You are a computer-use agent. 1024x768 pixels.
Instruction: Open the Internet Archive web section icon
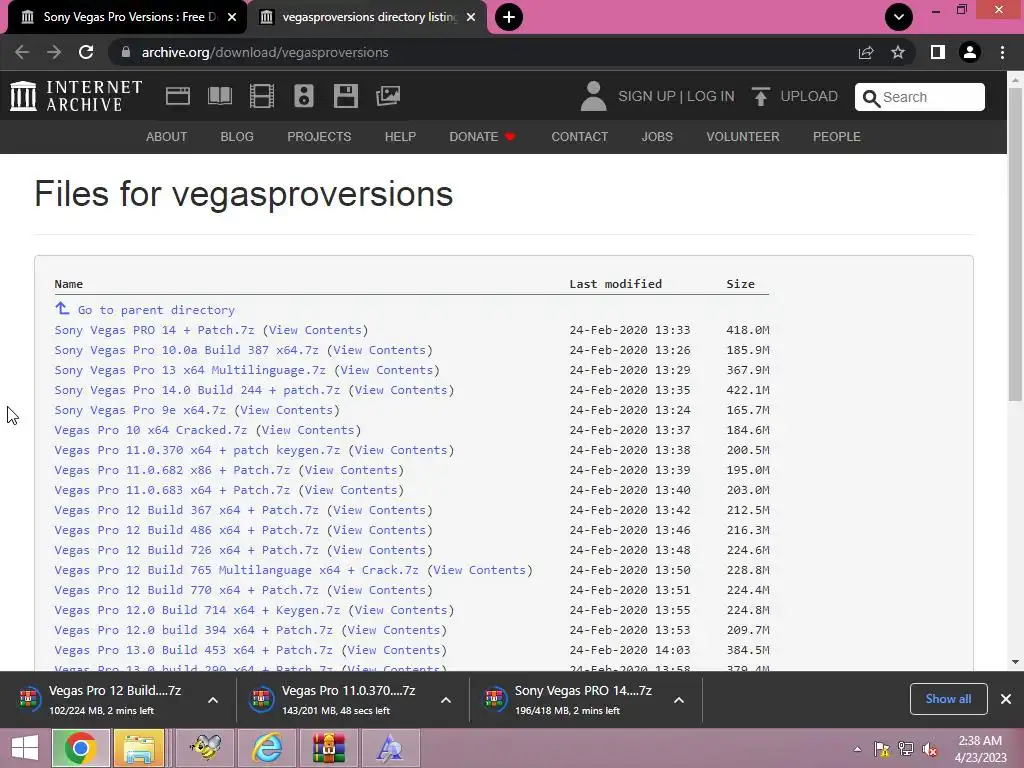(x=178, y=96)
